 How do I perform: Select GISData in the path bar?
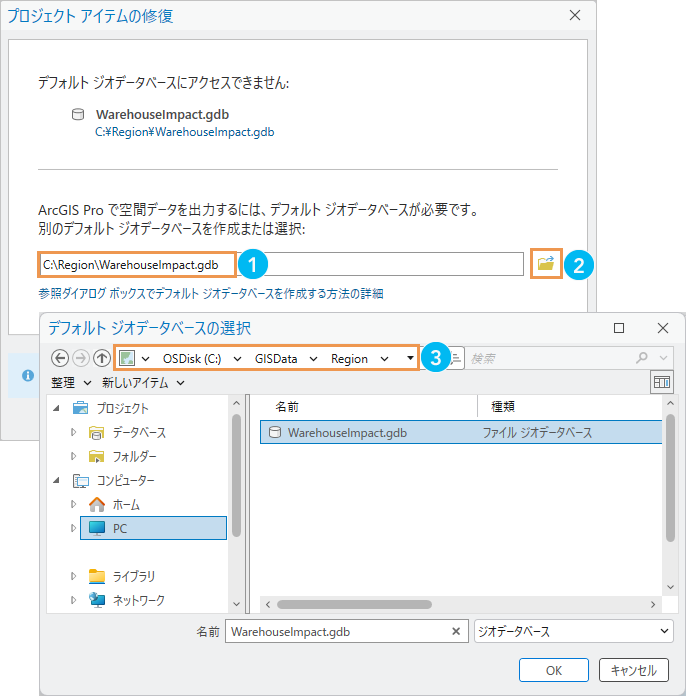tap(276, 359)
